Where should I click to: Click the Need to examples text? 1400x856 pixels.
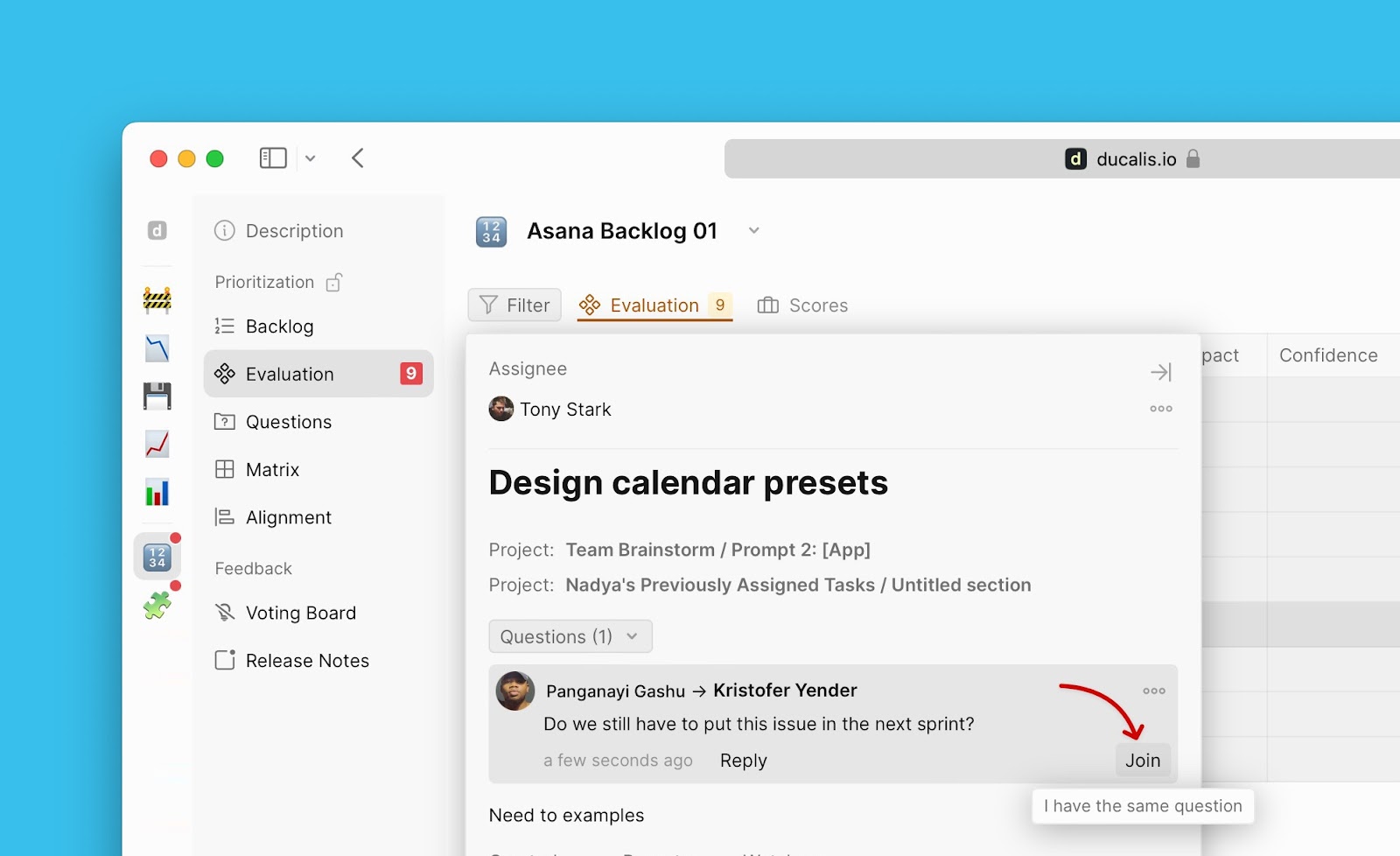(x=567, y=816)
